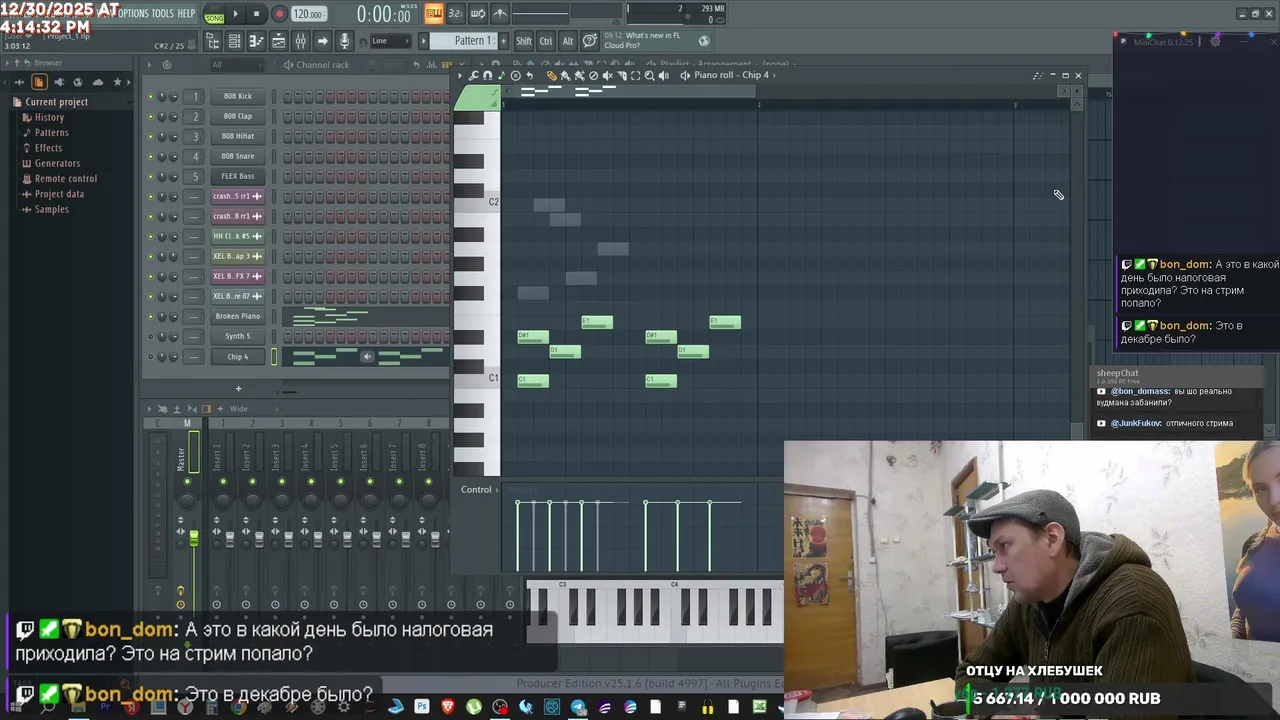Select Generators in Browser tree

tap(57, 163)
